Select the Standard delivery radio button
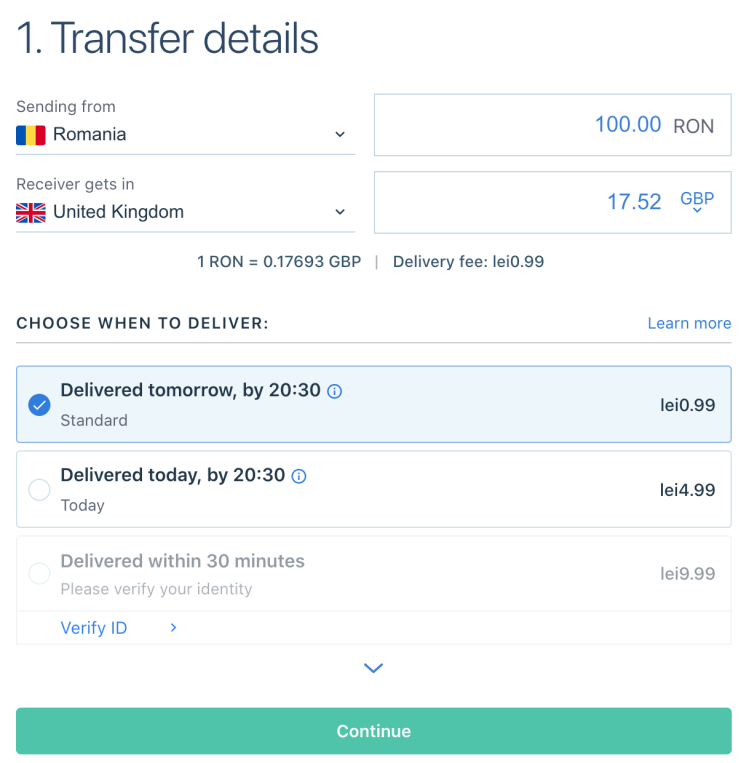The height and width of the screenshot is (763, 749). point(39,405)
